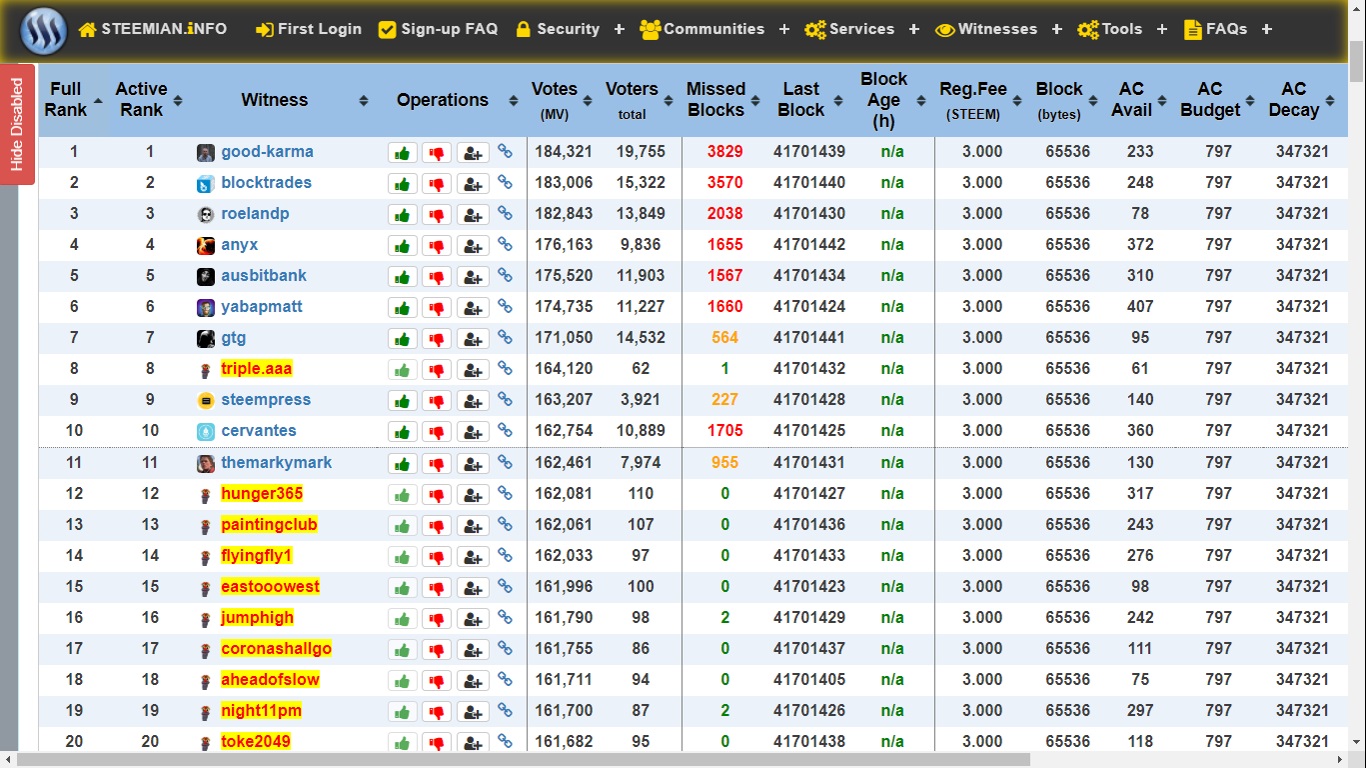Downvote the blocktrades witness
This screenshot has height=768, width=1366.
(437, 184)
